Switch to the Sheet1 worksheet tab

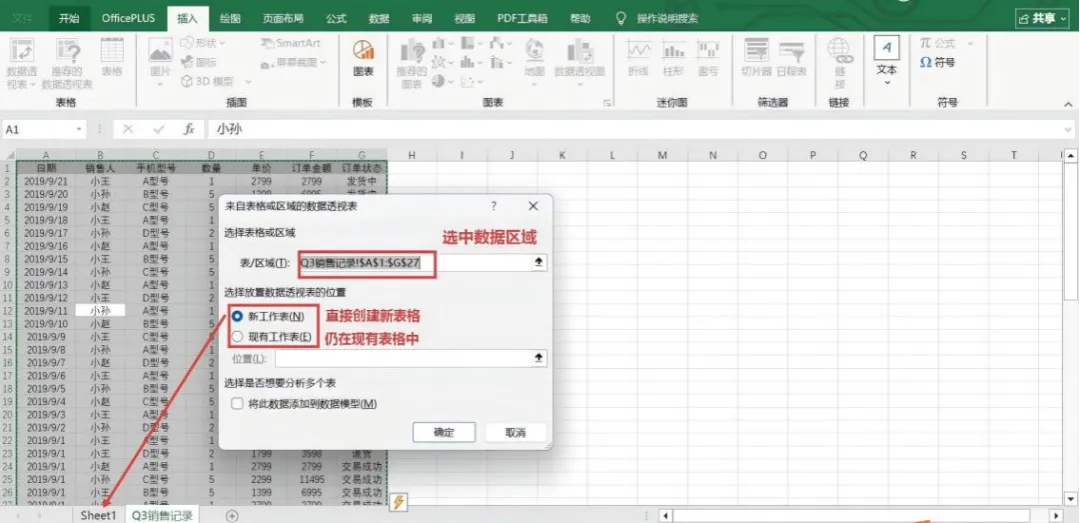click(98, 515)
